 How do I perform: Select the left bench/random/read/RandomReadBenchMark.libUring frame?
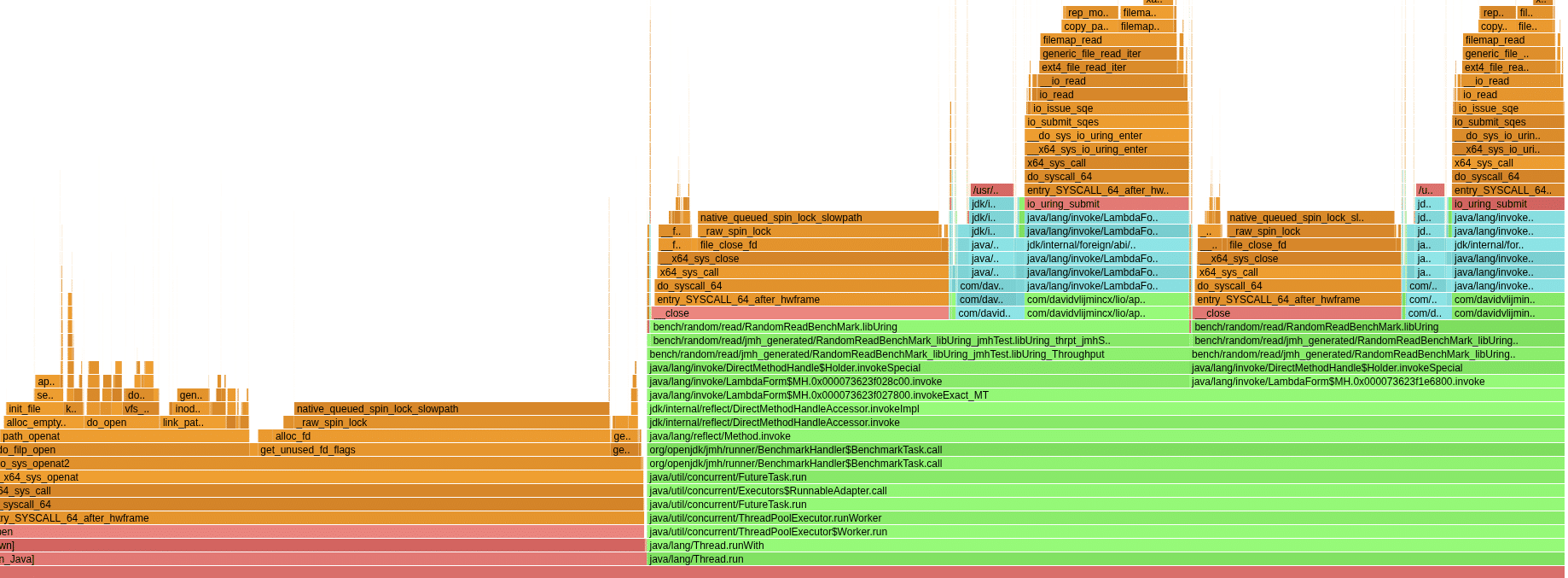click(x=920, y=327)
